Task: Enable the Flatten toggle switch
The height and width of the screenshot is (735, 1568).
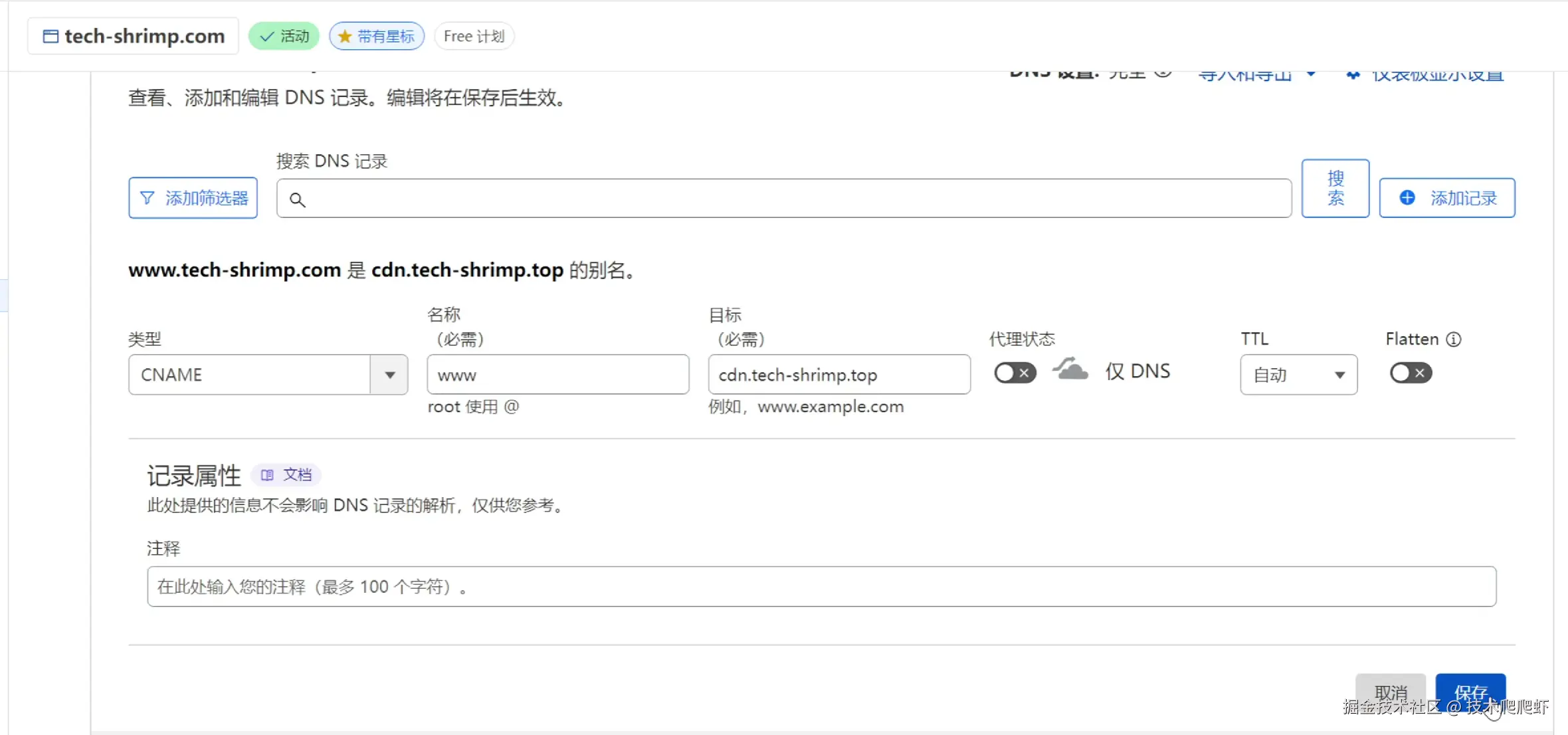Action: [1410, 373]
